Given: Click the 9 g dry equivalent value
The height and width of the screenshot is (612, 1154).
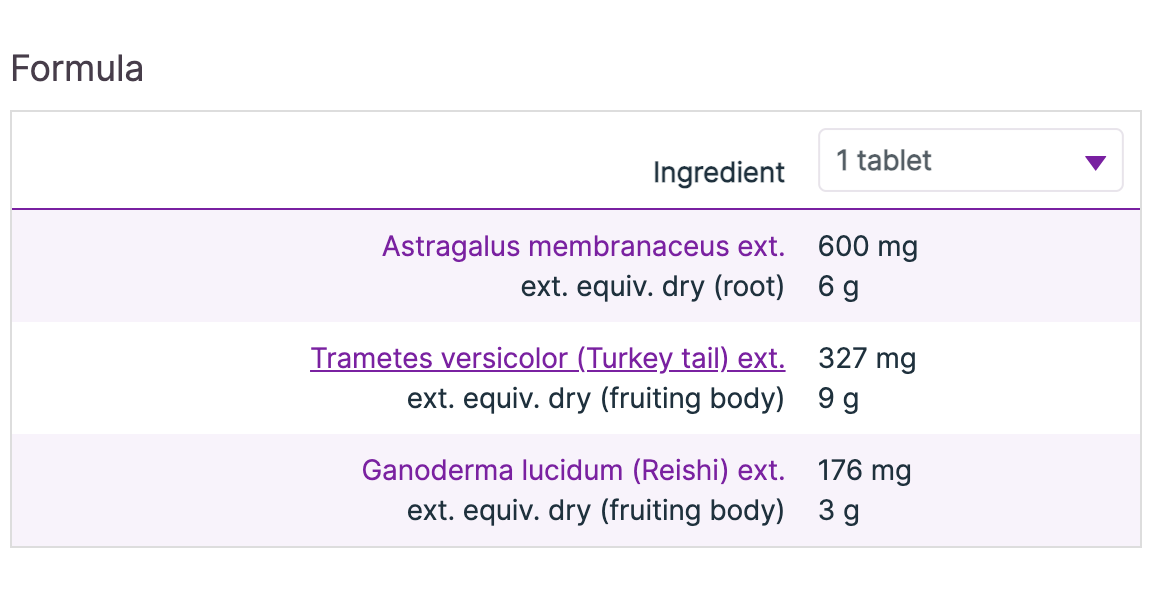Looking at the screenshot, I should coord(838,399).
